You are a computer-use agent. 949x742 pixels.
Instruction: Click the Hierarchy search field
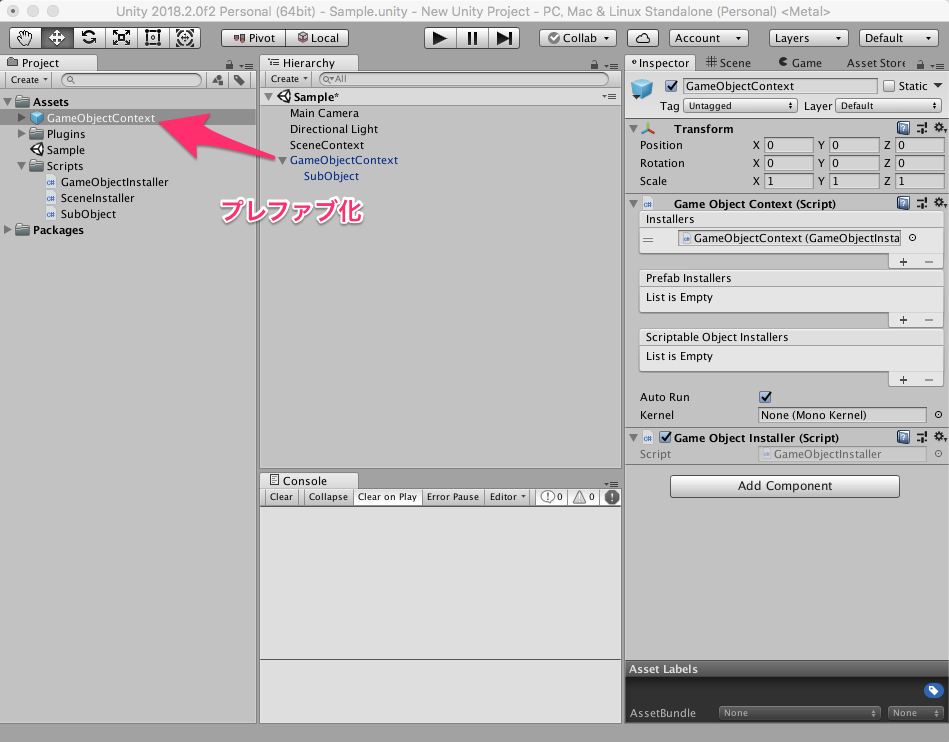[x=464, y=79]
